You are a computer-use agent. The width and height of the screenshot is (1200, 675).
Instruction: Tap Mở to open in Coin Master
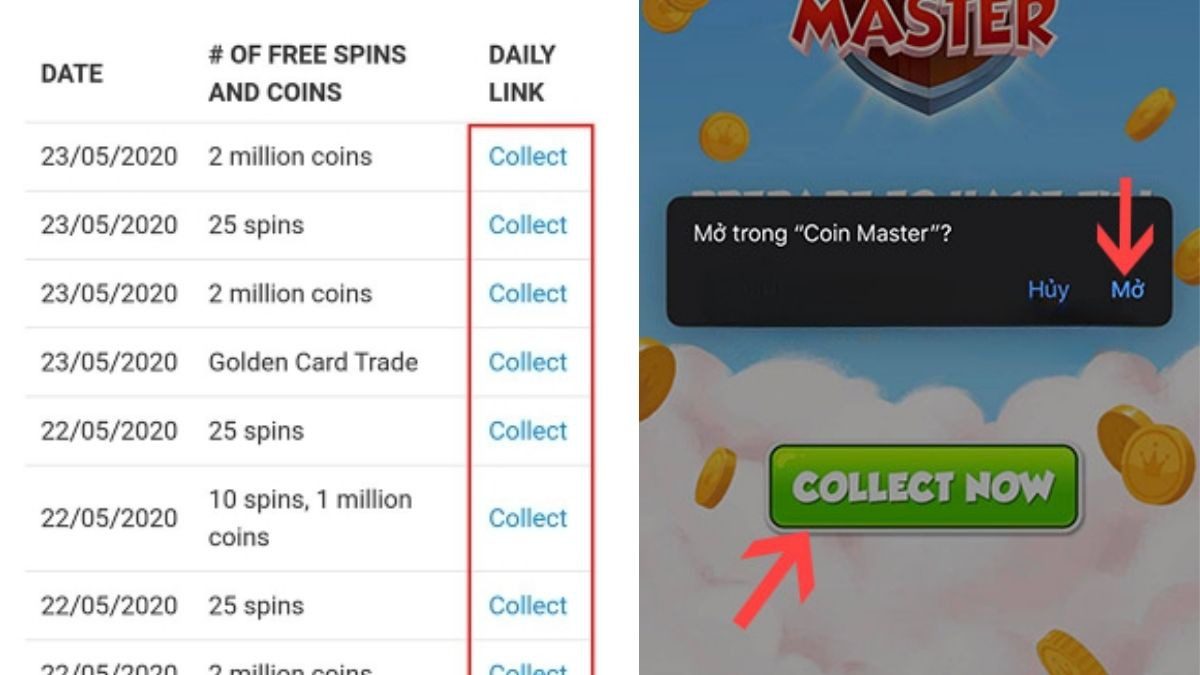click(x=1127, y=290)
